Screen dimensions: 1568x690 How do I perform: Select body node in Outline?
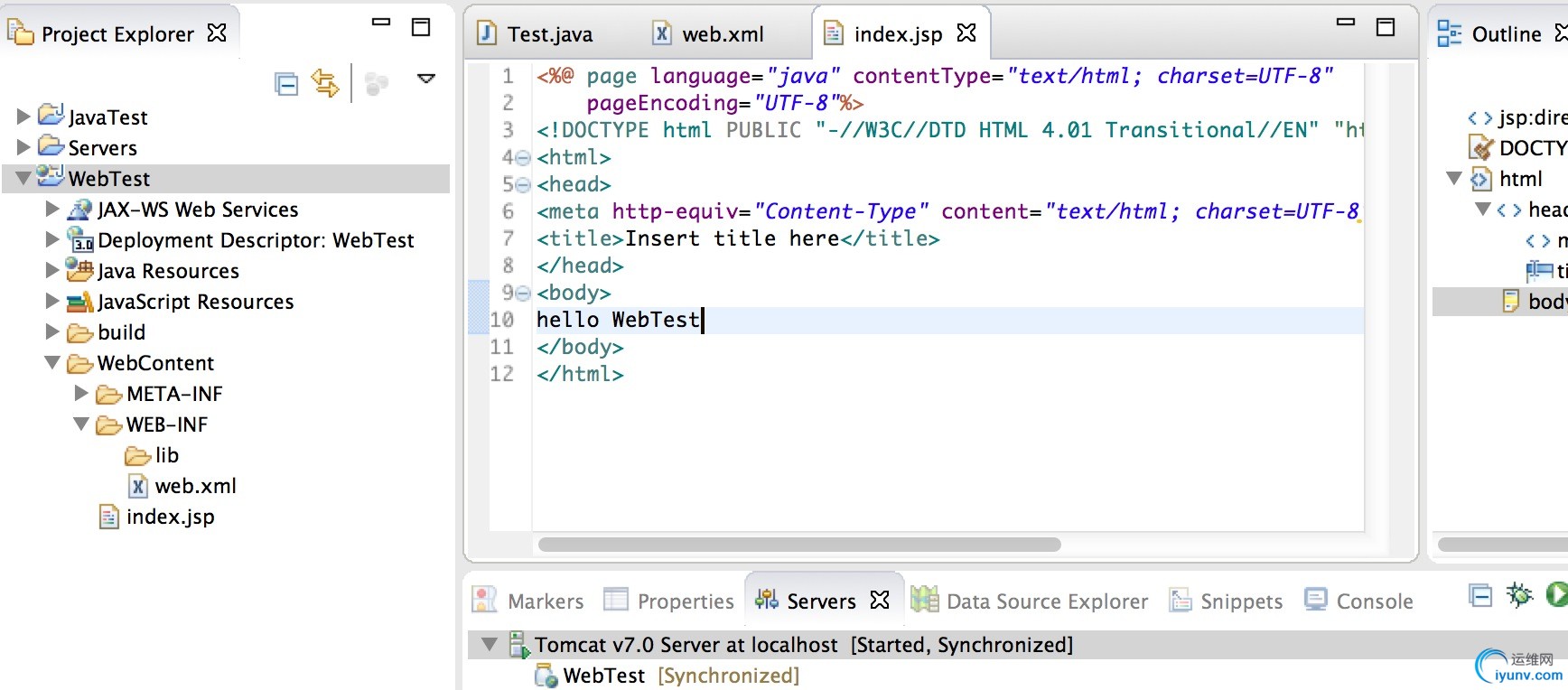tap(1534, 301)
